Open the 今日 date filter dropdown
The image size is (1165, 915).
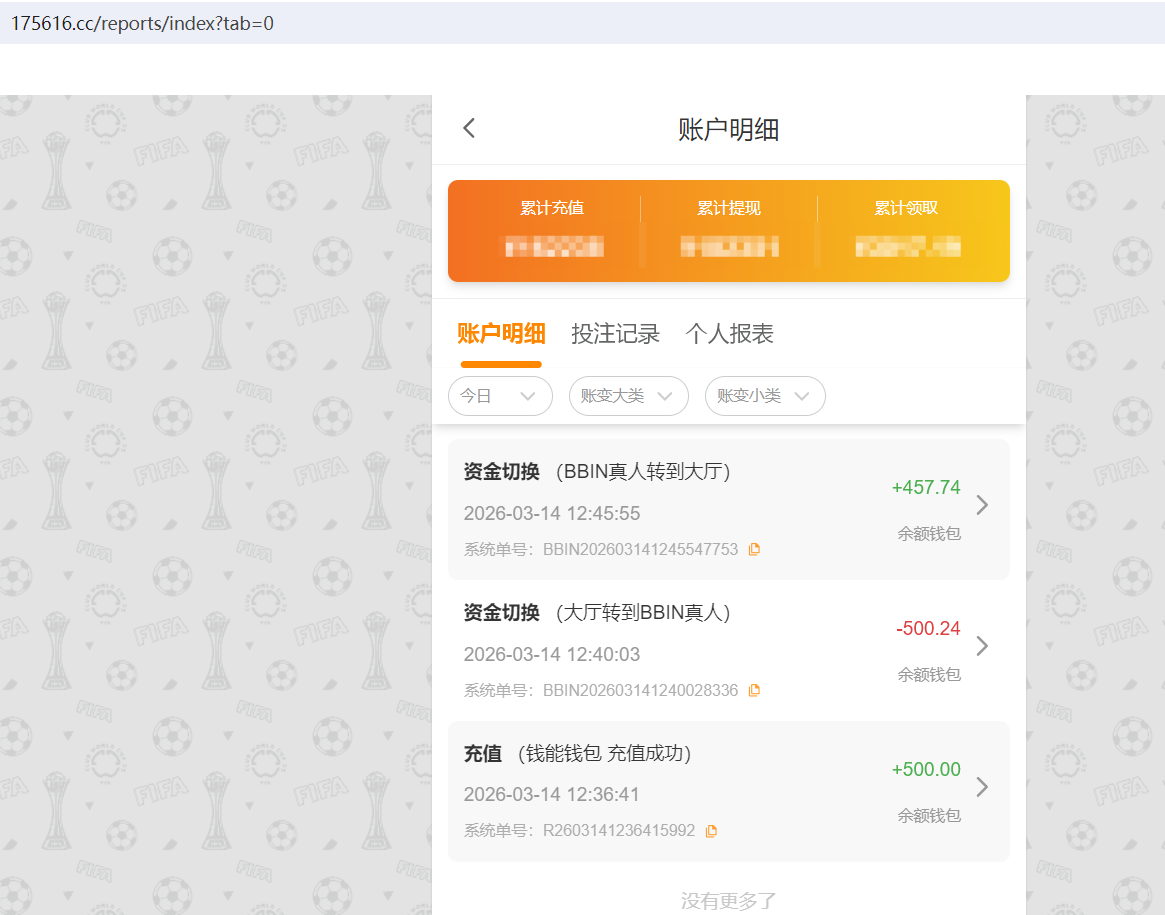point(500,396)
